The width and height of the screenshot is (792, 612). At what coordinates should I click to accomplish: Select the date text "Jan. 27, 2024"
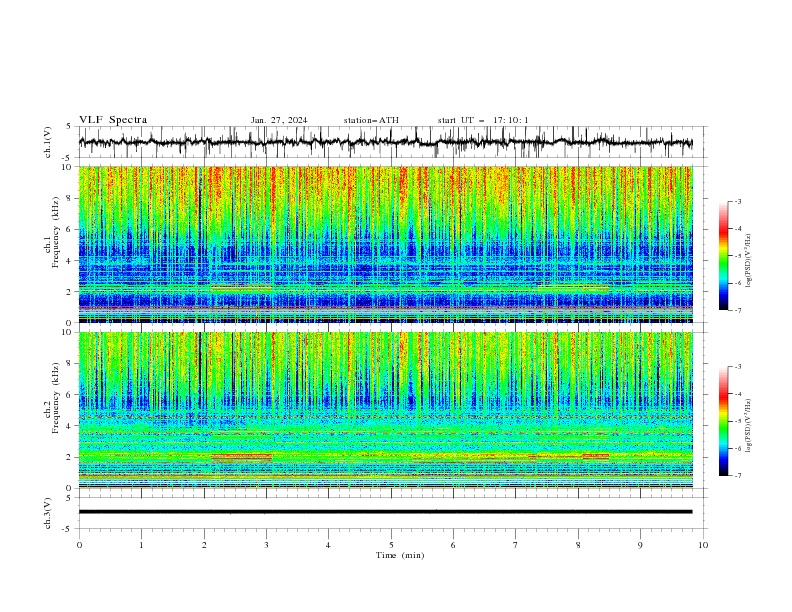point(279,120)
